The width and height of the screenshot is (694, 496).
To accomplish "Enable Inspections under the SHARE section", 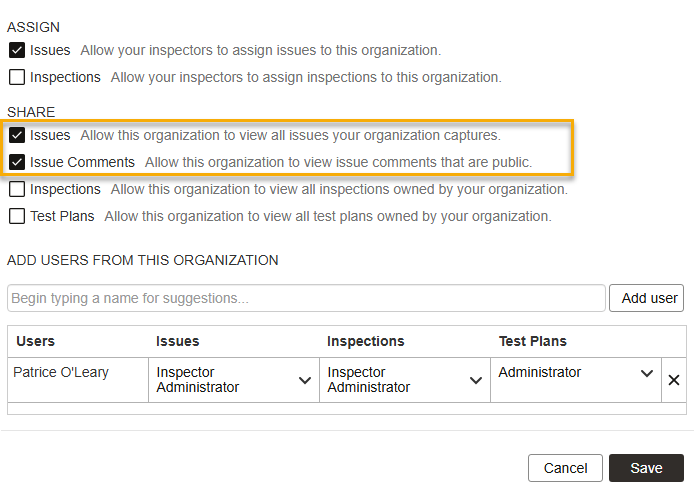I will pyautogui.click(x=17, y=189).
